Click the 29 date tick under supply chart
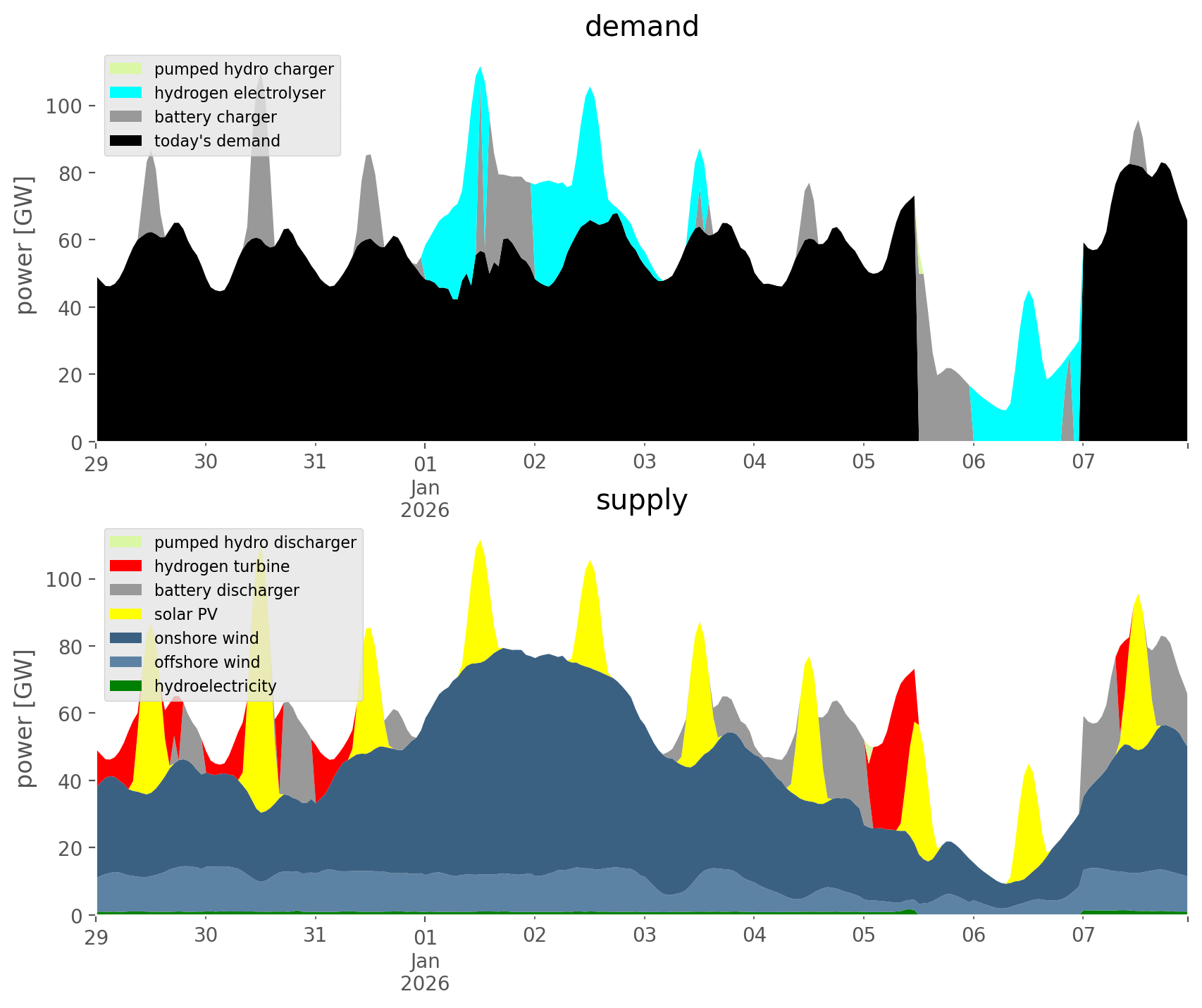Screen dimensions: 1202x1008 coord(97,936)
